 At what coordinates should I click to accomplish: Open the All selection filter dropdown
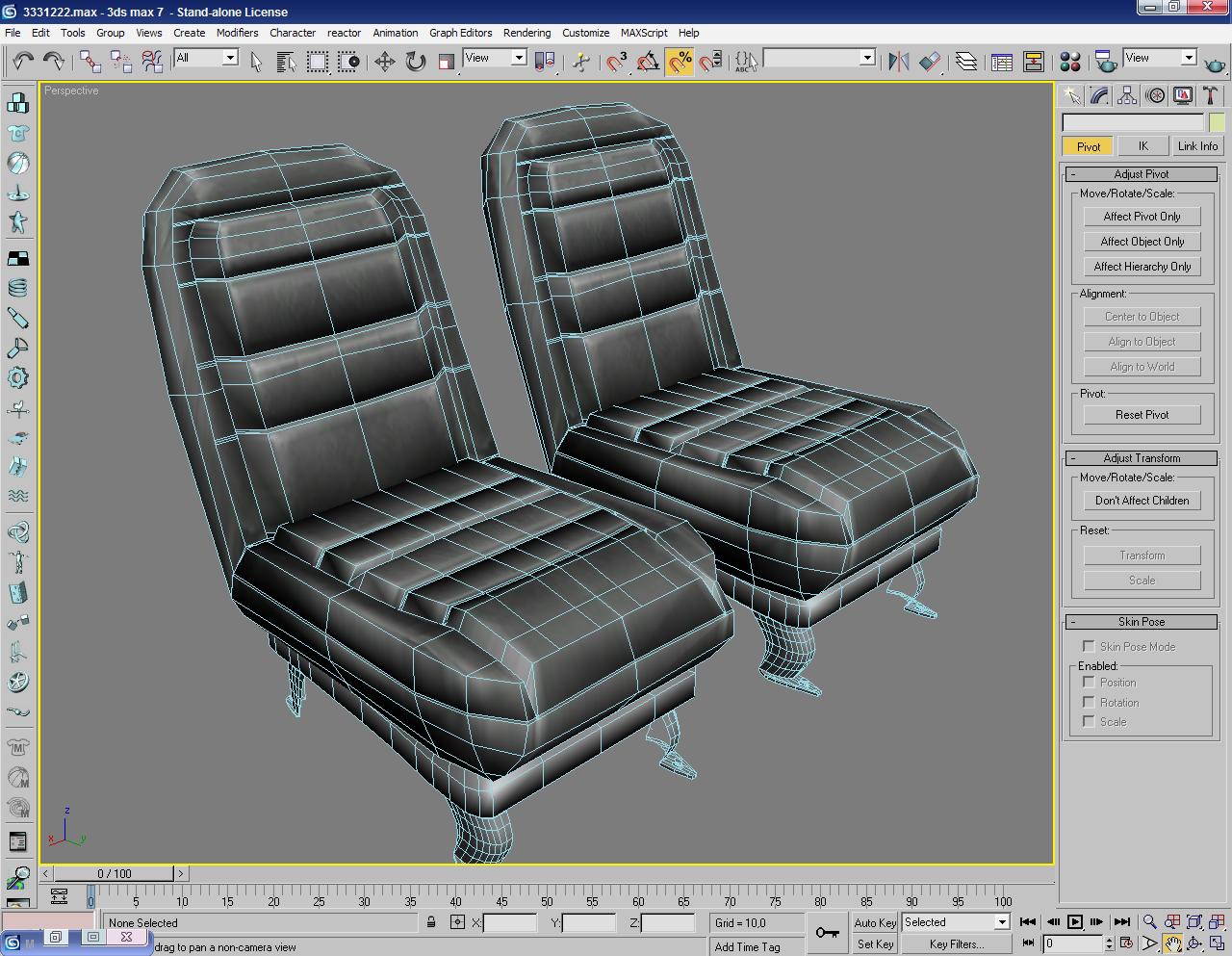coord(231,57)
